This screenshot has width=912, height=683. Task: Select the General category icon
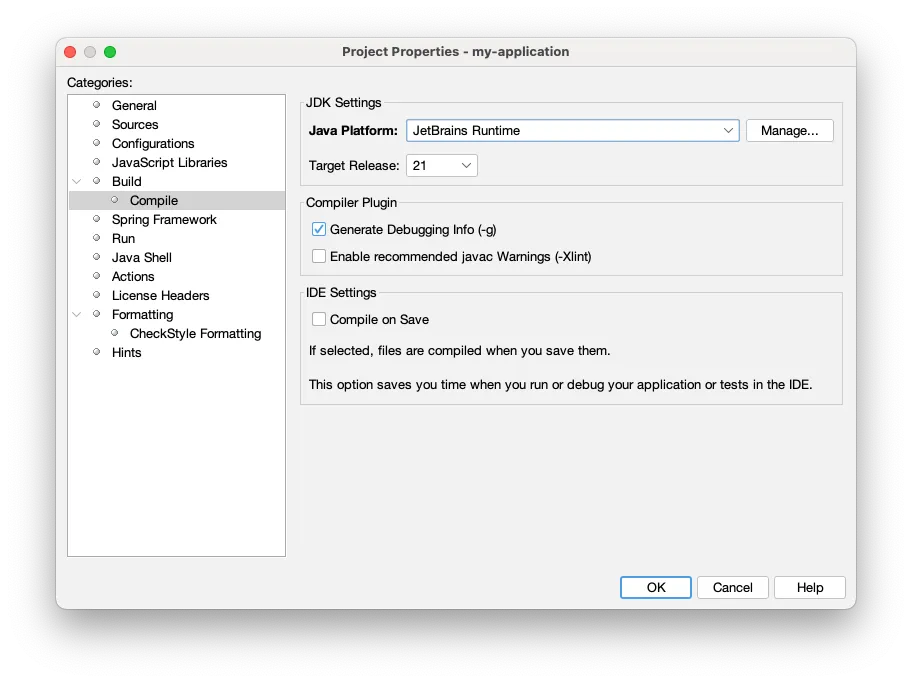coord(98,105)
